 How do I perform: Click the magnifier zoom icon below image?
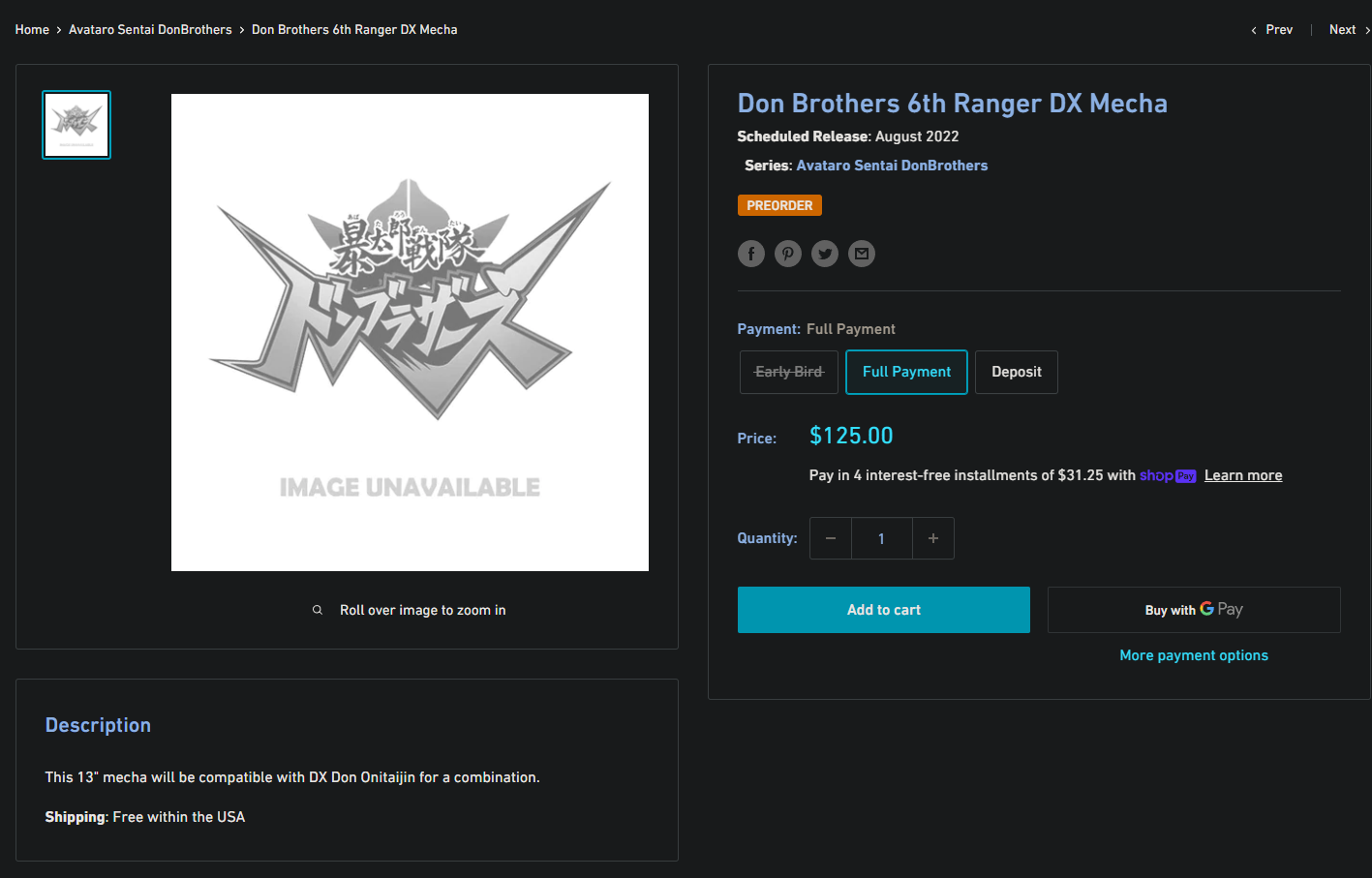tap(318, 610)
